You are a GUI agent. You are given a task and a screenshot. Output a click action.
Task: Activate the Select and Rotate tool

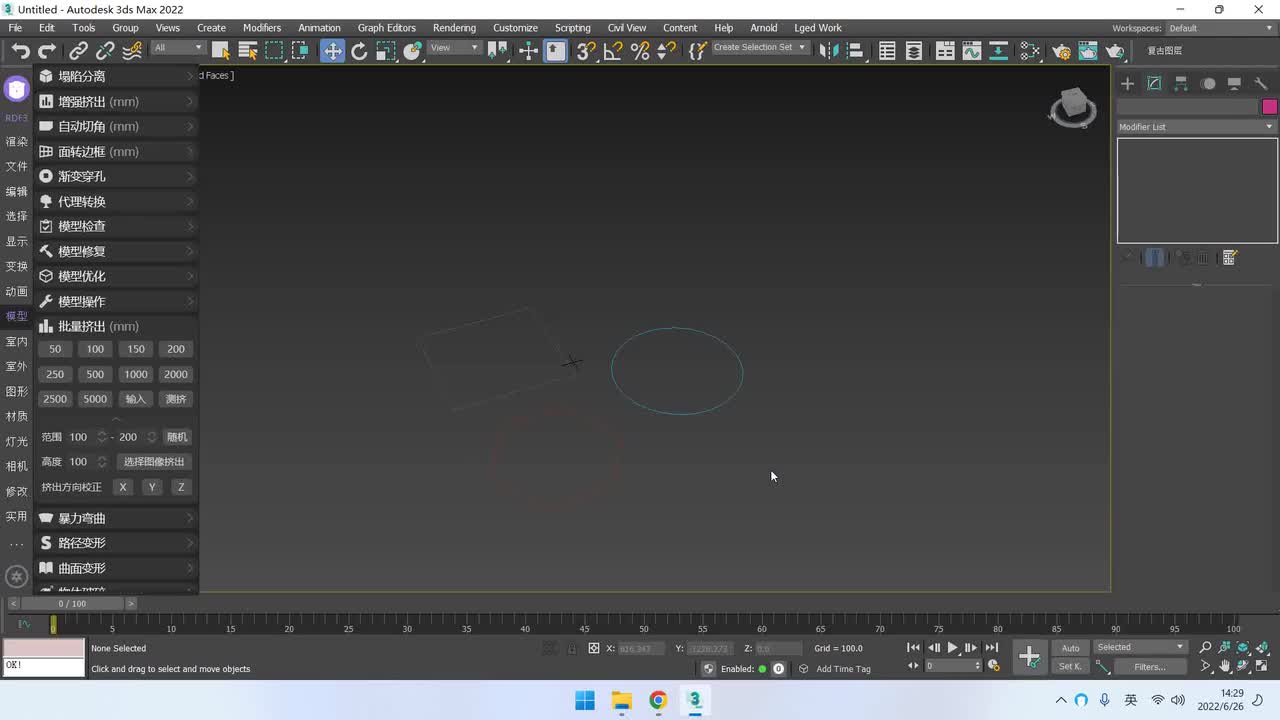click(359, 51)
